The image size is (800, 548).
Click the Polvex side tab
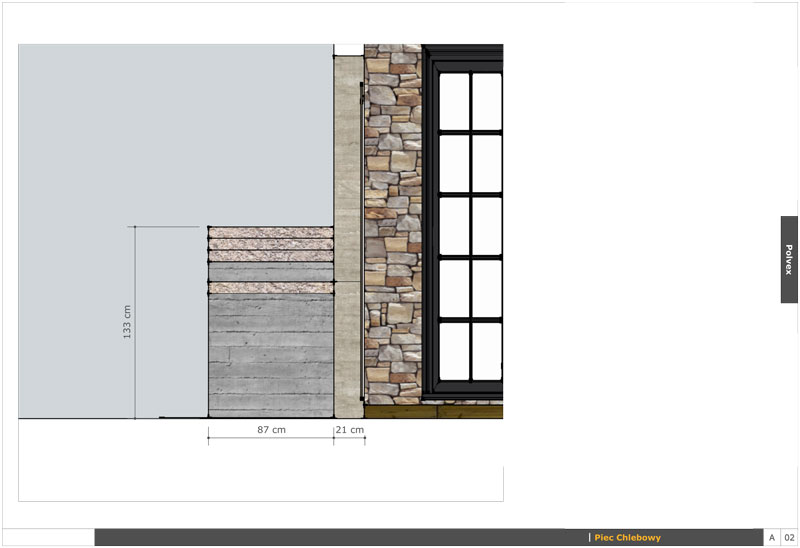click(788, 259)
